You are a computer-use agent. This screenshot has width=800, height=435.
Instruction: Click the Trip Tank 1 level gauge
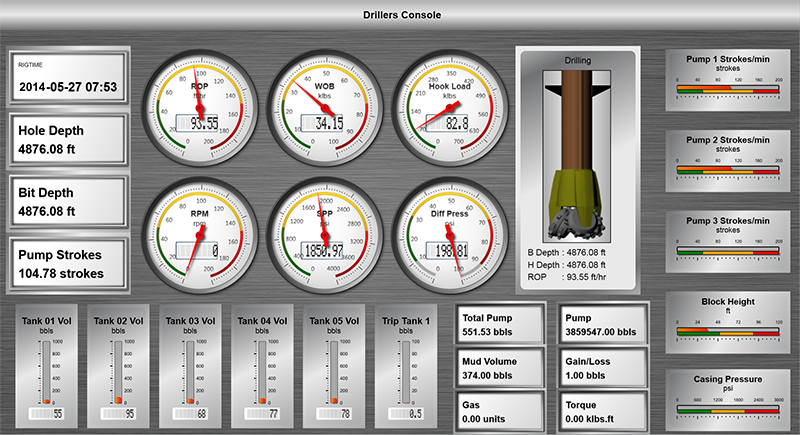click(405, 370)
